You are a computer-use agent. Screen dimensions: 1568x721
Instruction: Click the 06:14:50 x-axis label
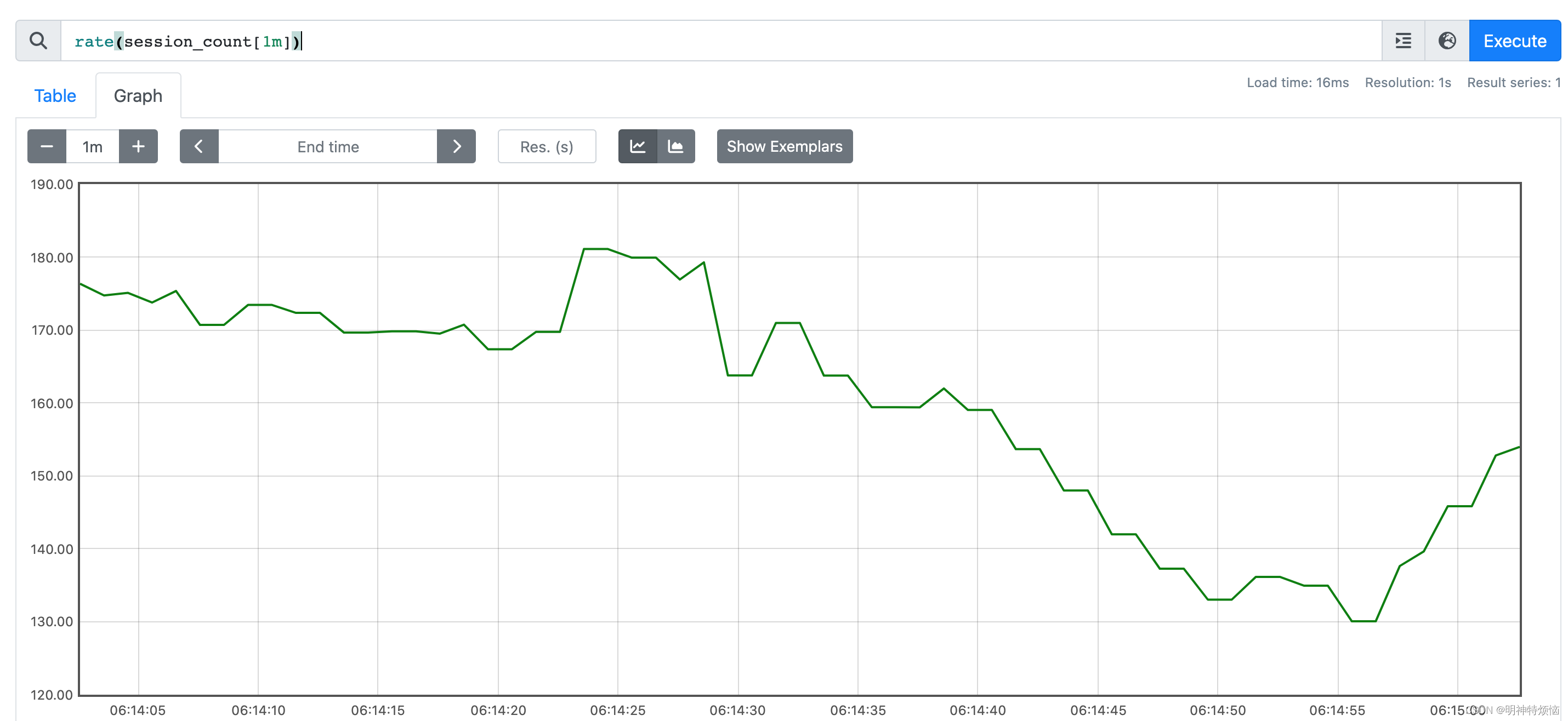coord(1217,710)
